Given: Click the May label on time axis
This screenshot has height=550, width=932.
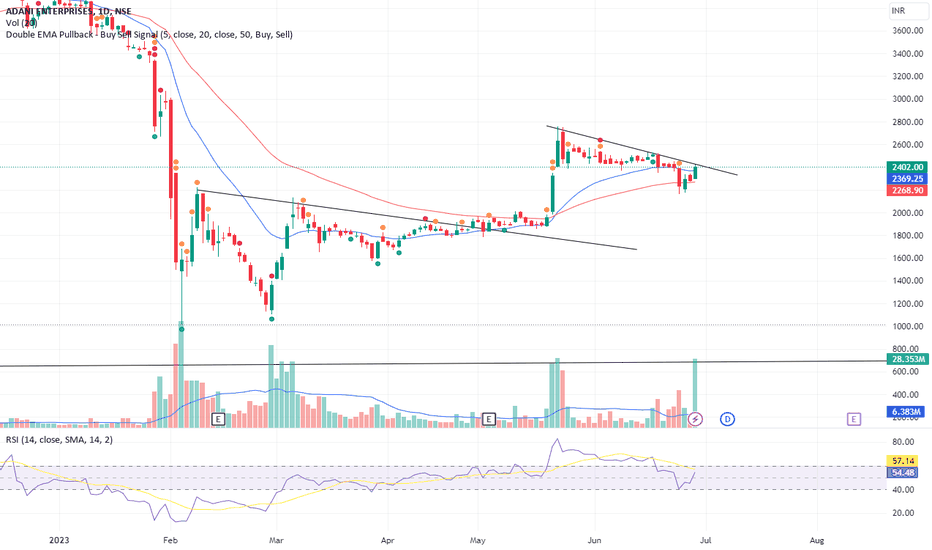Looking at the screenshot, I should [478, 540].
